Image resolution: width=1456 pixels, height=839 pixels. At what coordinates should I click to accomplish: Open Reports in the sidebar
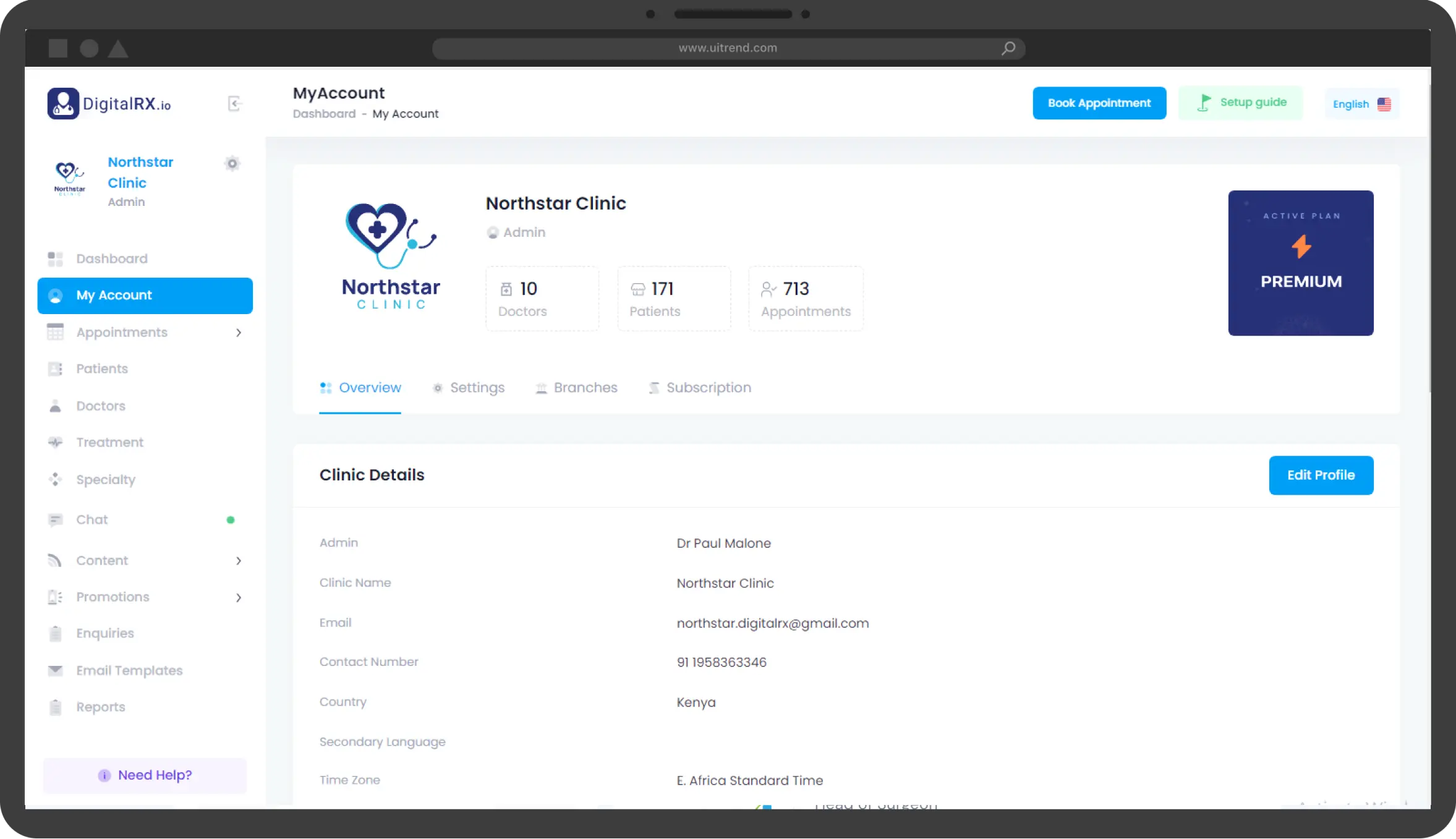(100, 707)
